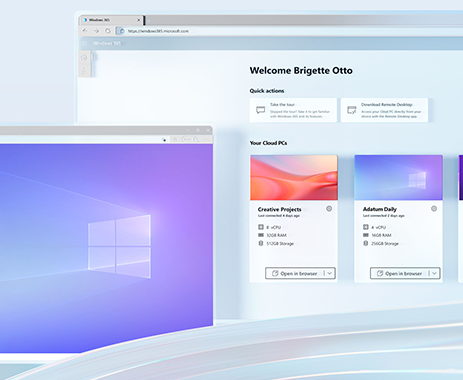463x380 pixels.
Task: Expand open options for Creative Projects
Action: coord(330,273)
